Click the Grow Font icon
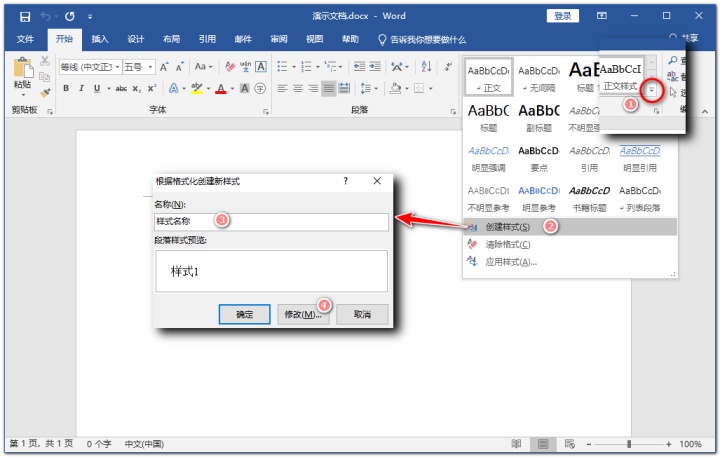720x457 pixels. [x=164, y=67]
